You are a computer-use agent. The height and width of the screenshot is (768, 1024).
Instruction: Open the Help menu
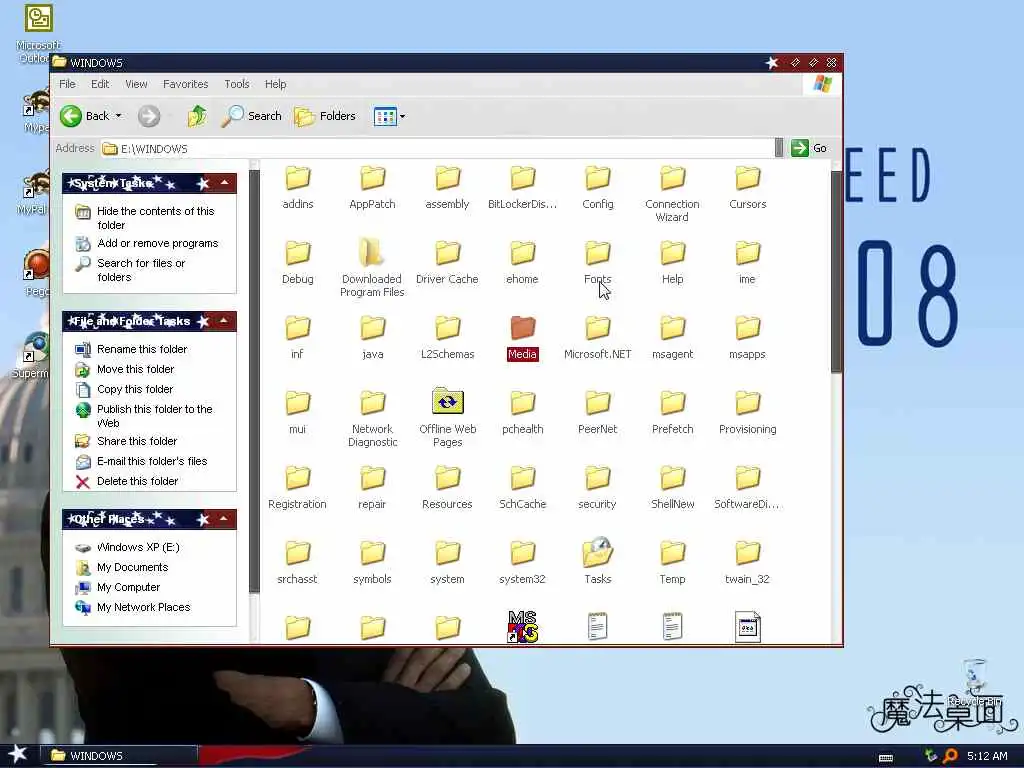tap(276, 84)
